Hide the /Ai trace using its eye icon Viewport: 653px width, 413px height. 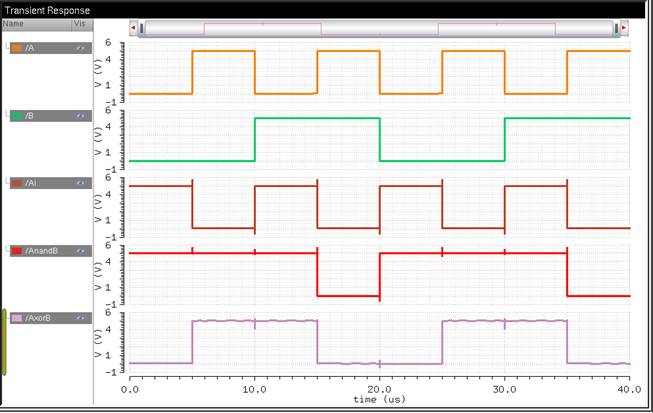click(x=80, y=183)
